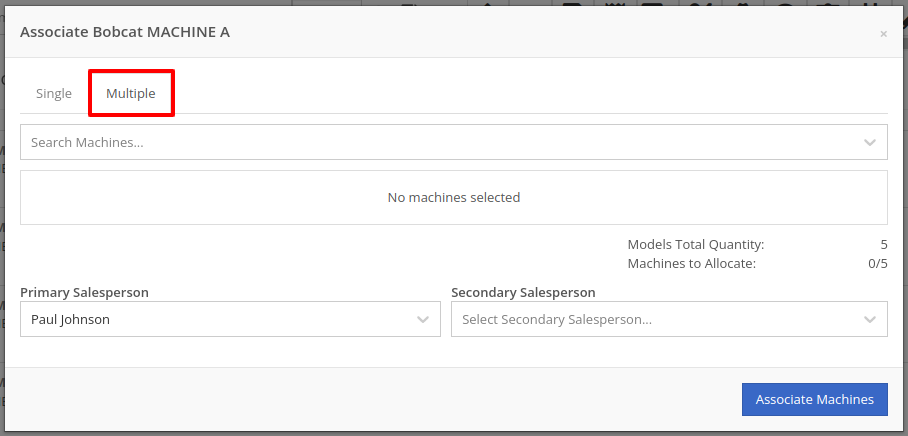Screen dimensions: 908x436
Task: Switch to the Single tab
Action: click(x=54, y=93)
